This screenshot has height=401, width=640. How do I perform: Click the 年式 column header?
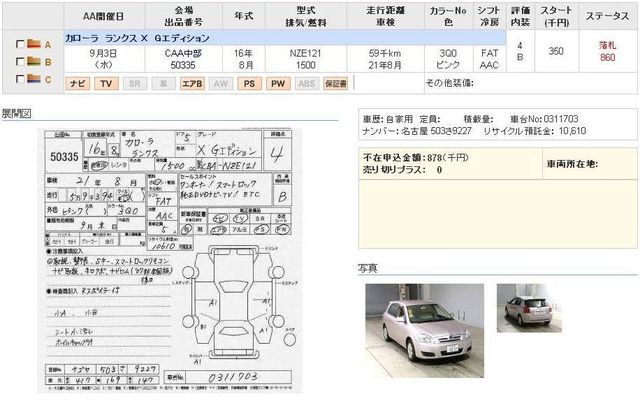coord(244,16)
